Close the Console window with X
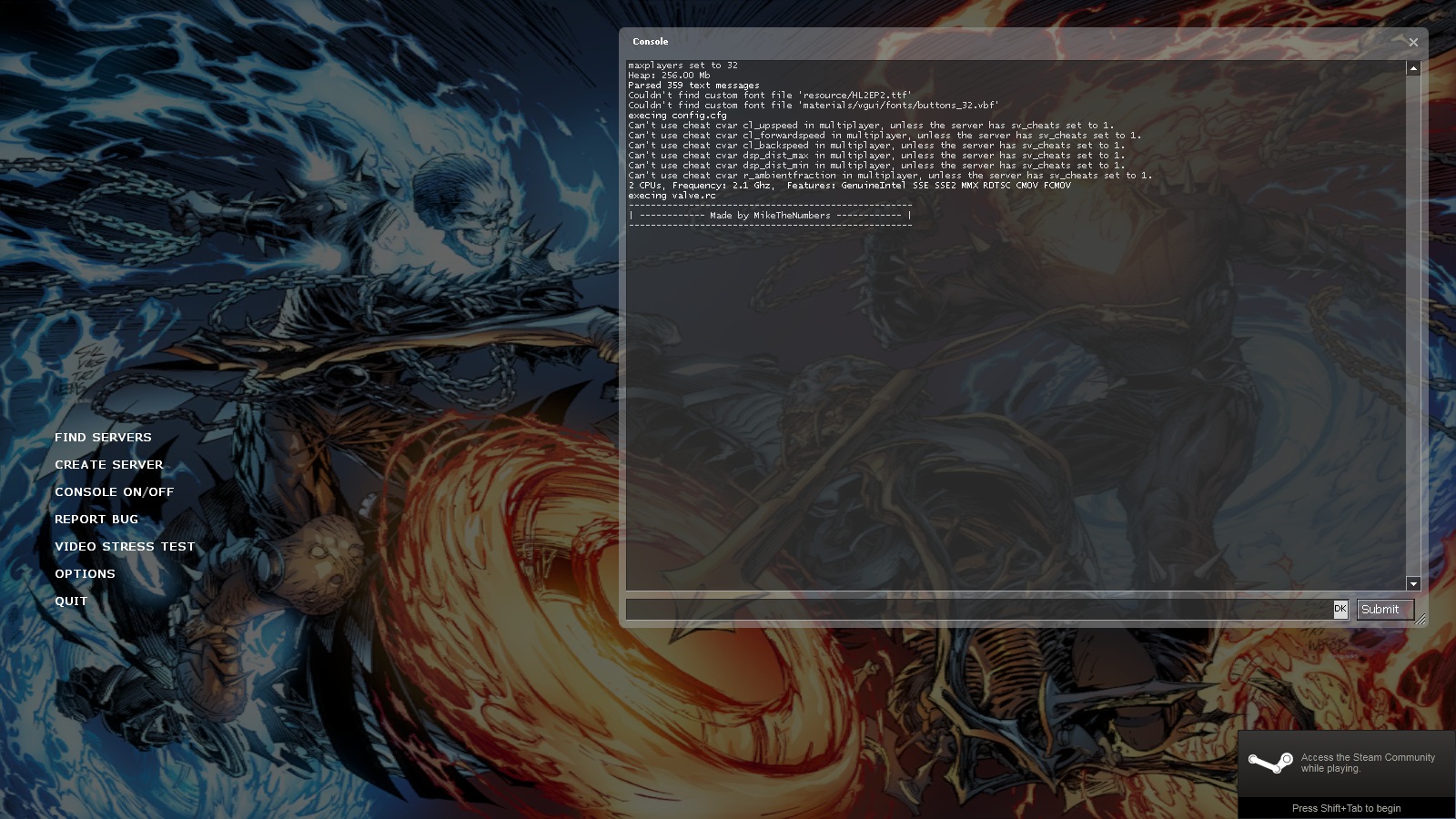1456x819 pixels. 1413,42
